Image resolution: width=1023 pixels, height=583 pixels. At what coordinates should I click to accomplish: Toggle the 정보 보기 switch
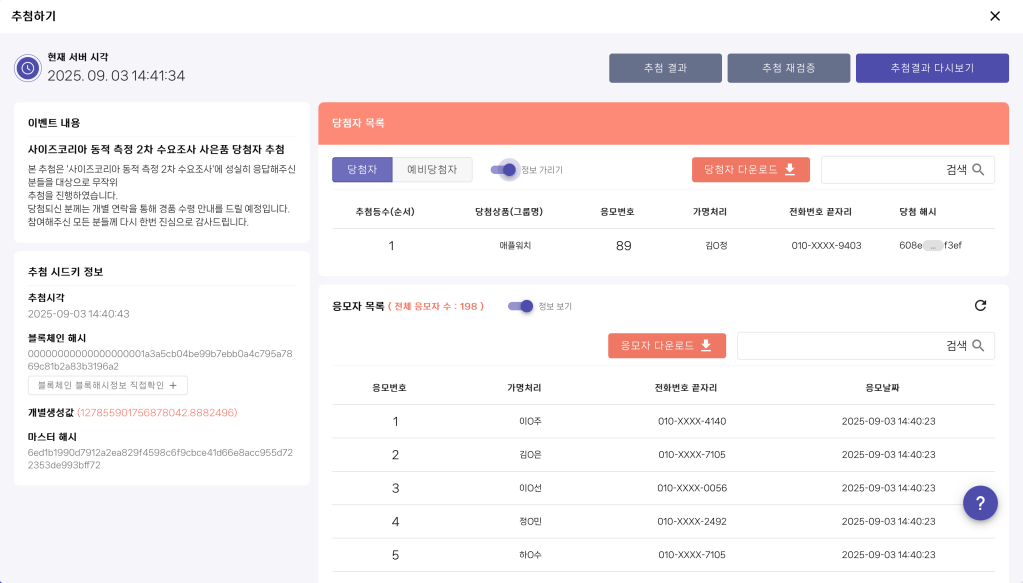(x=520, y=306)
